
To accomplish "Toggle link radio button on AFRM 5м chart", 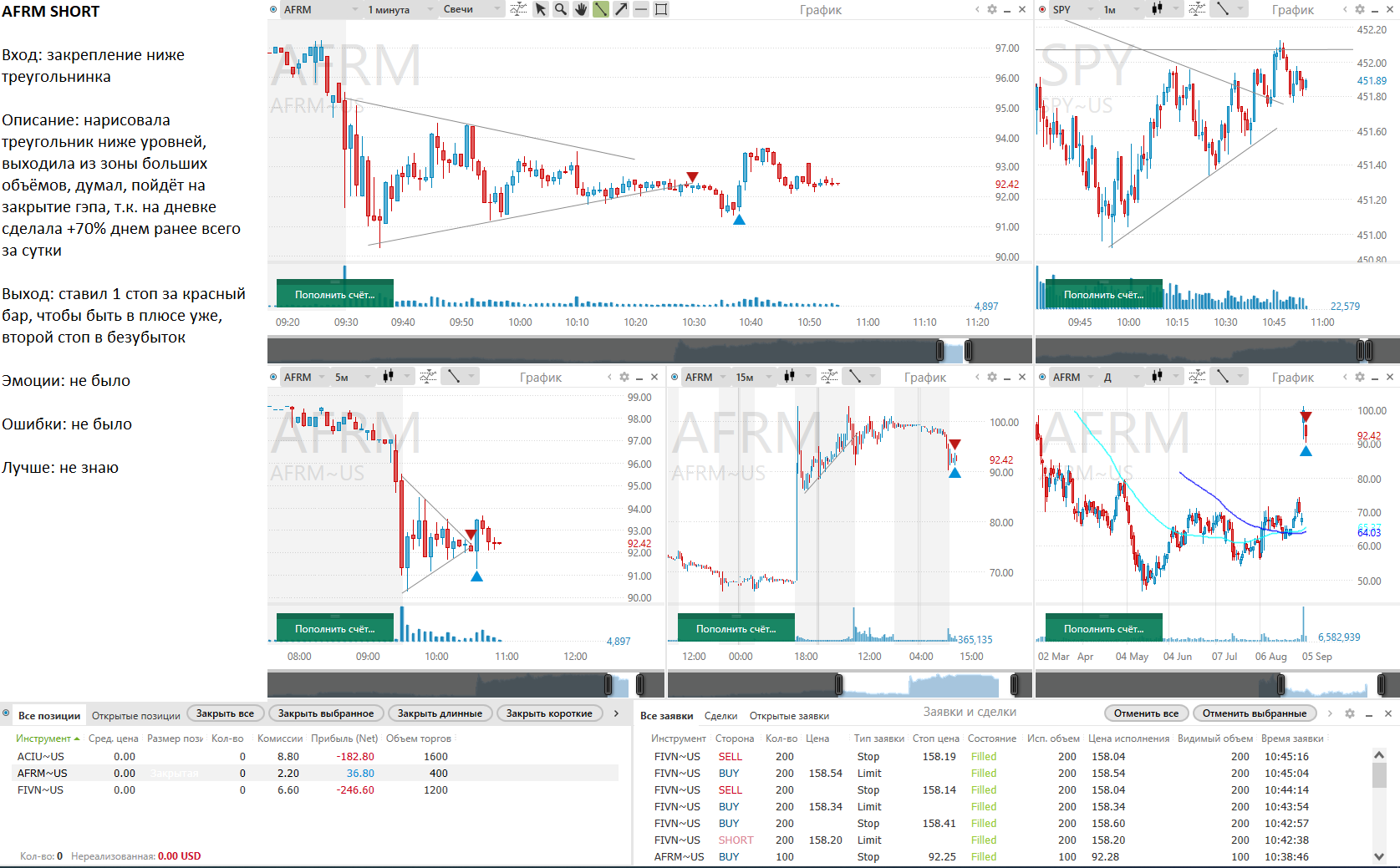I will (273, 377).
